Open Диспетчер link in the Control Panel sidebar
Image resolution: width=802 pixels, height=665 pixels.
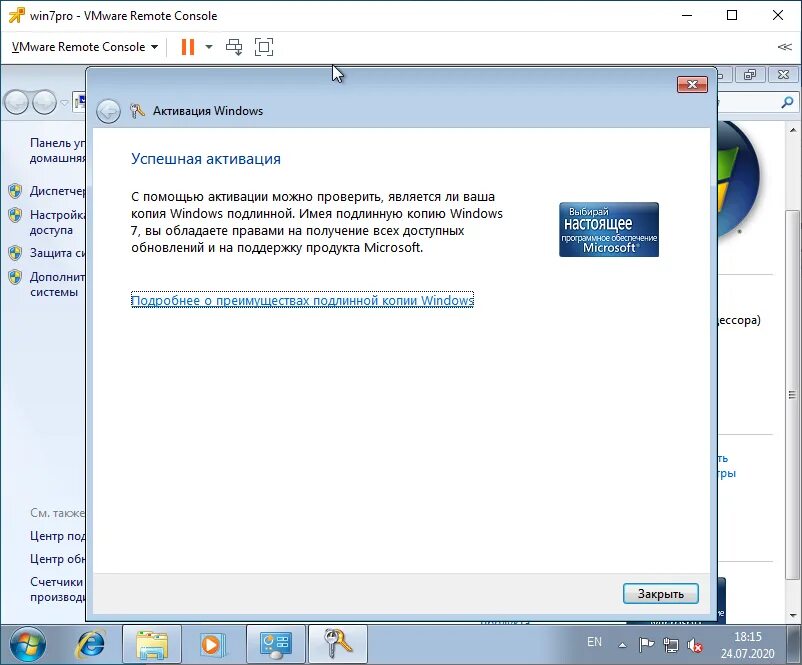pyautogui.click(x=57, y=191)
